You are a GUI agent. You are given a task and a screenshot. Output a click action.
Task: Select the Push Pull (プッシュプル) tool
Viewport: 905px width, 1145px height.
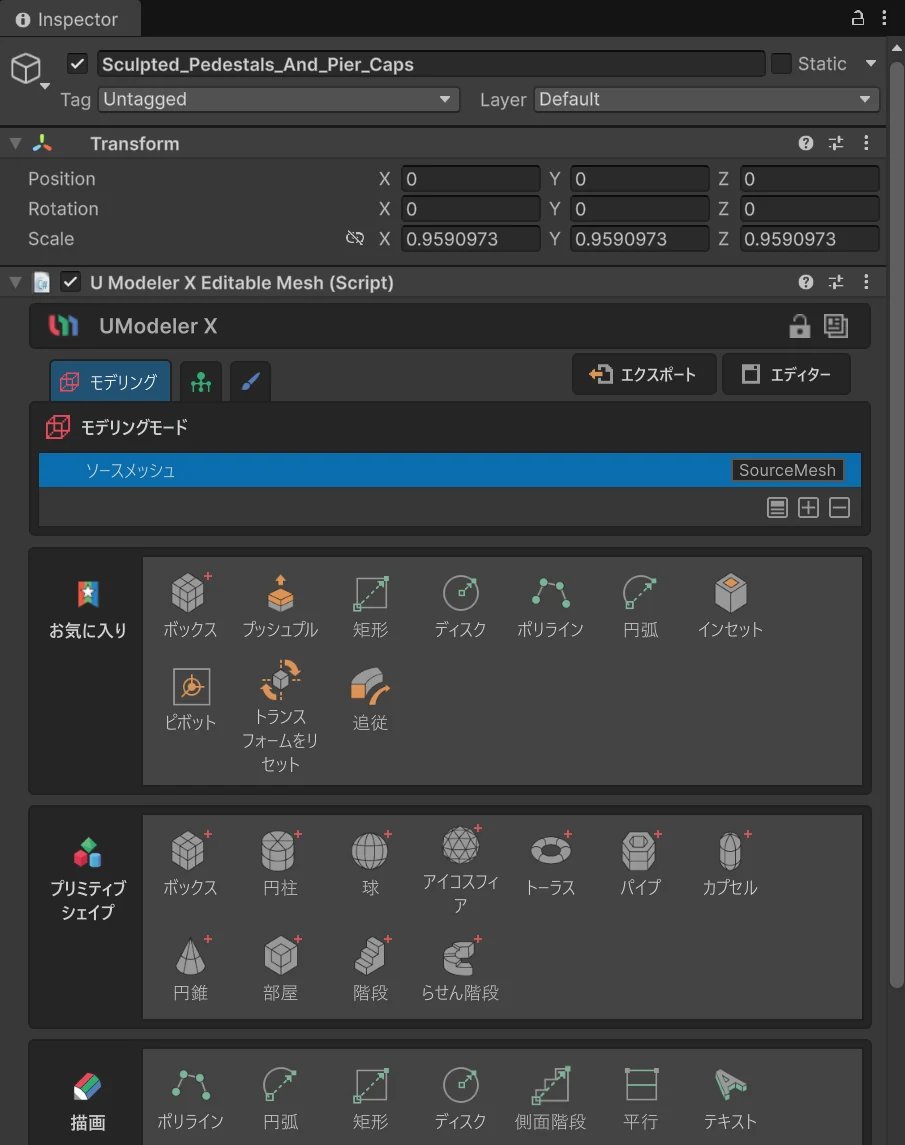[x=280, y=606]
